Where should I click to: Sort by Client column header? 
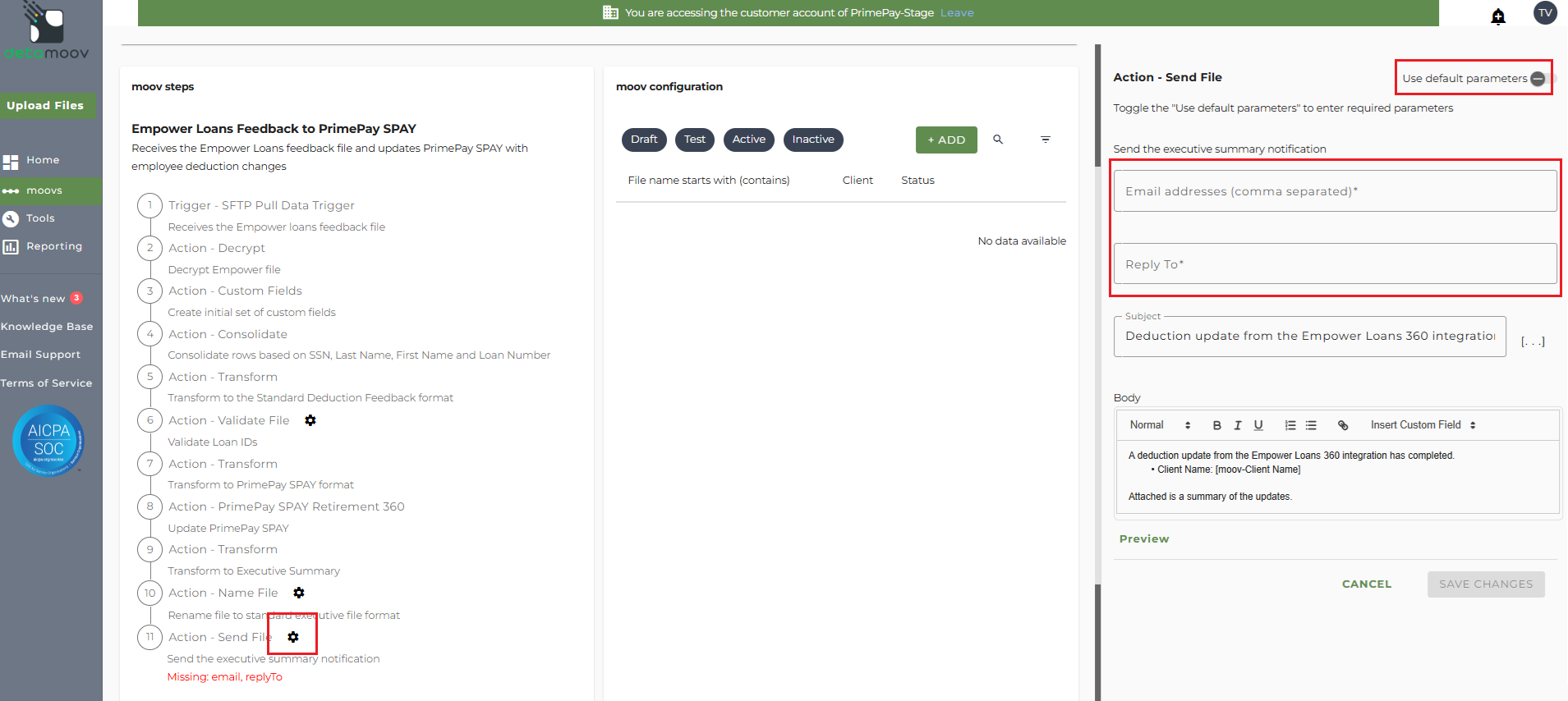(x=858, y=180)
